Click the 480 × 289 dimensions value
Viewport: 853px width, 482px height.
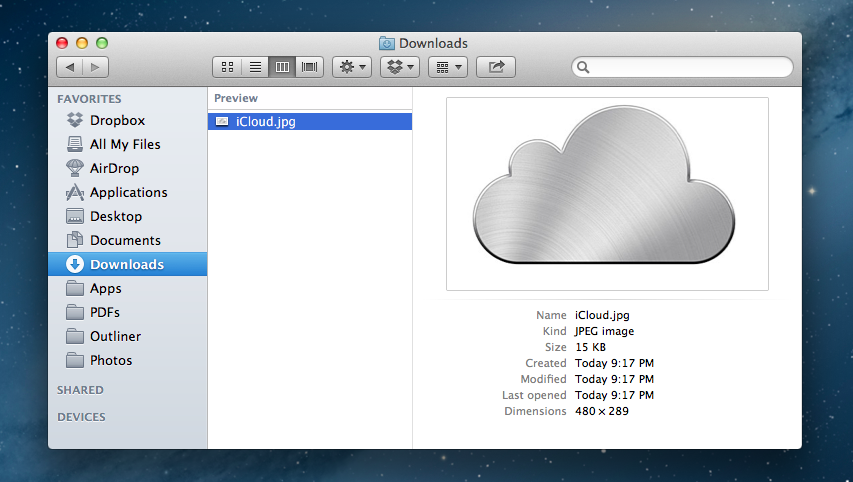tap(602, 411)
